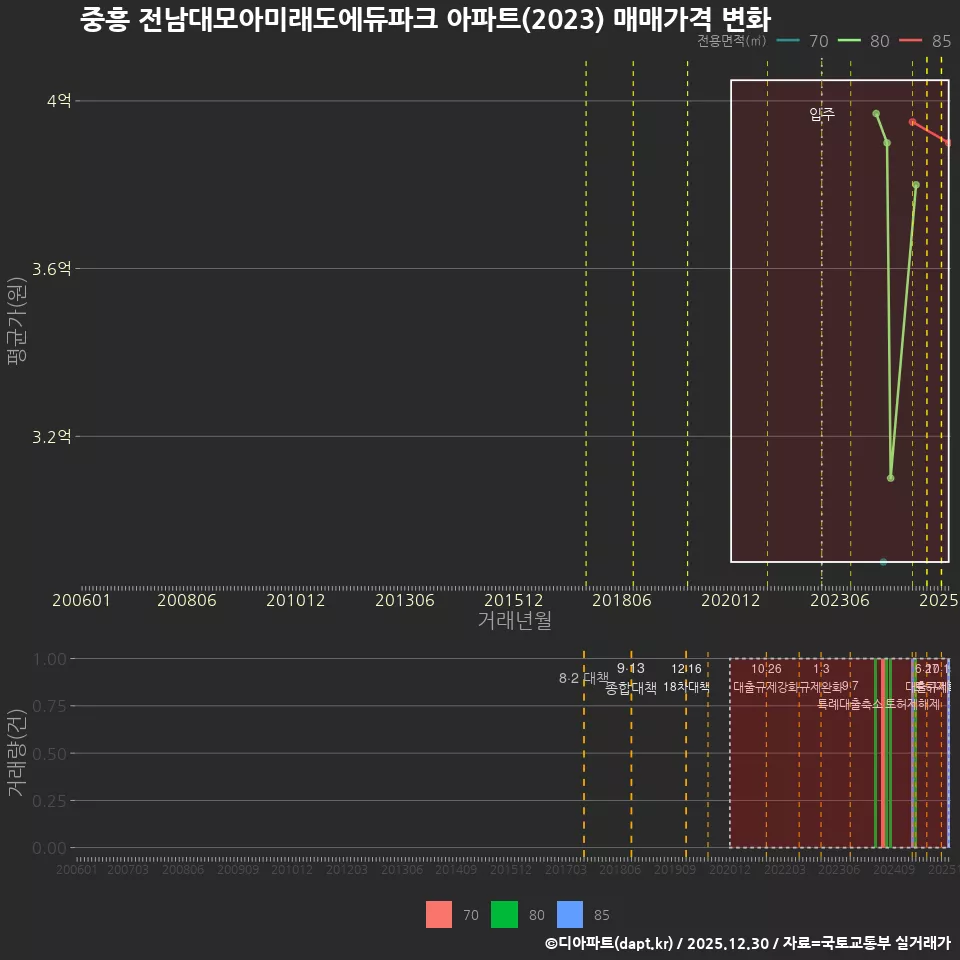Click the green 80 swatch in bottom legend
960x960 pixels.
coord(504,914)
